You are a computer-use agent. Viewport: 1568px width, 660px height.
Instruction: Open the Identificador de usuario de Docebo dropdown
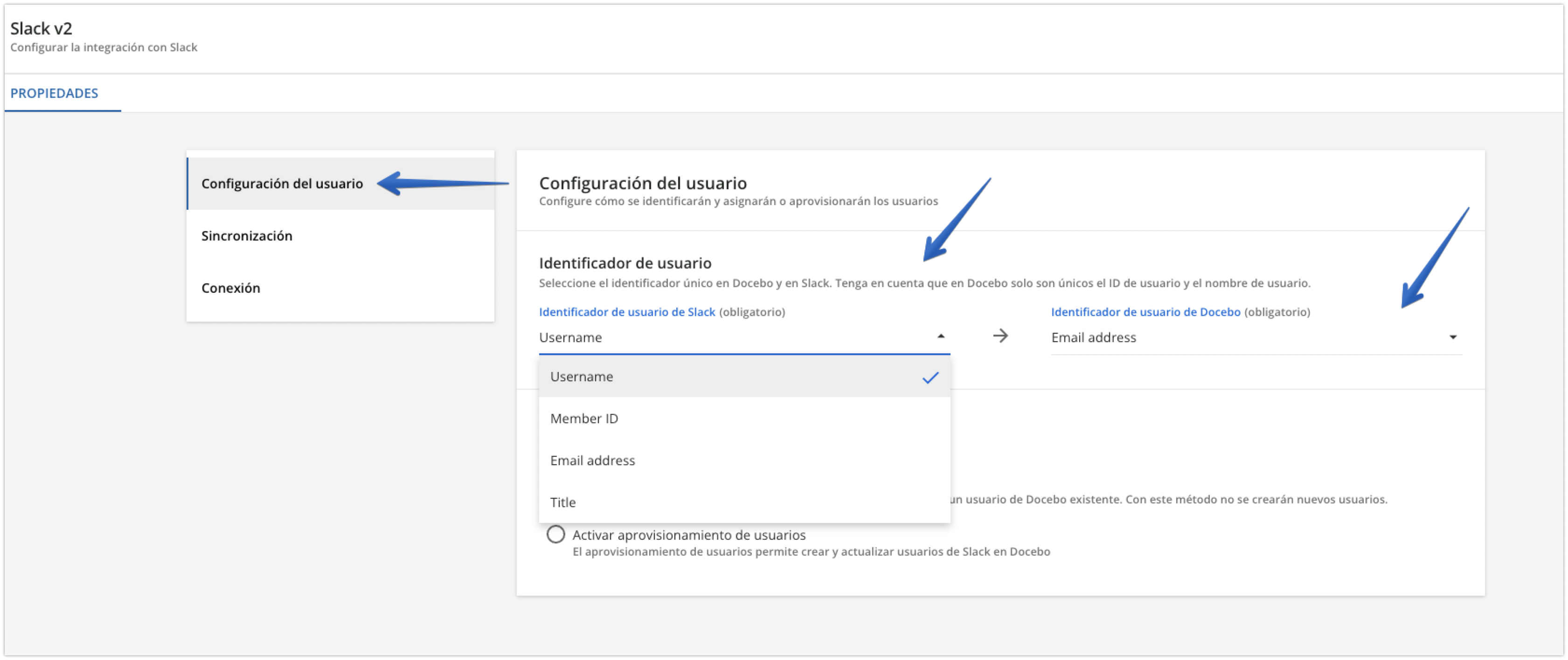tap(1254, 337)
